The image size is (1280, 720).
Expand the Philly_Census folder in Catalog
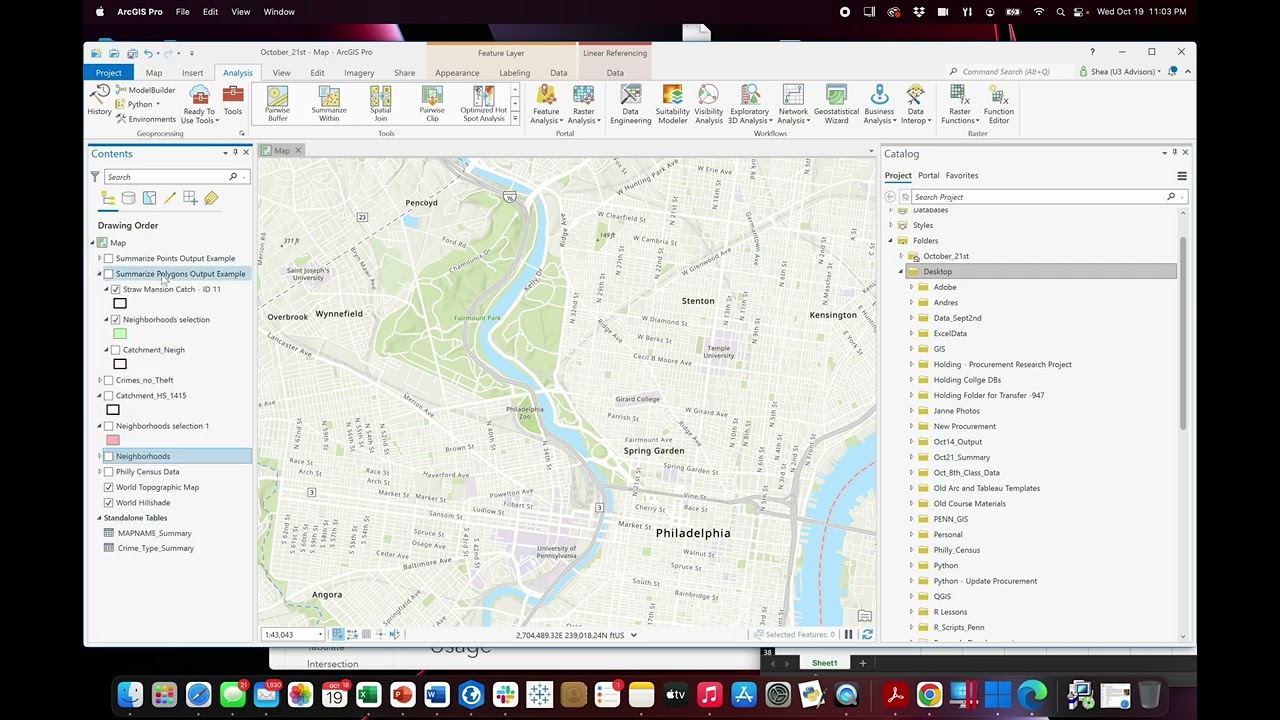(x=911, y=550)
